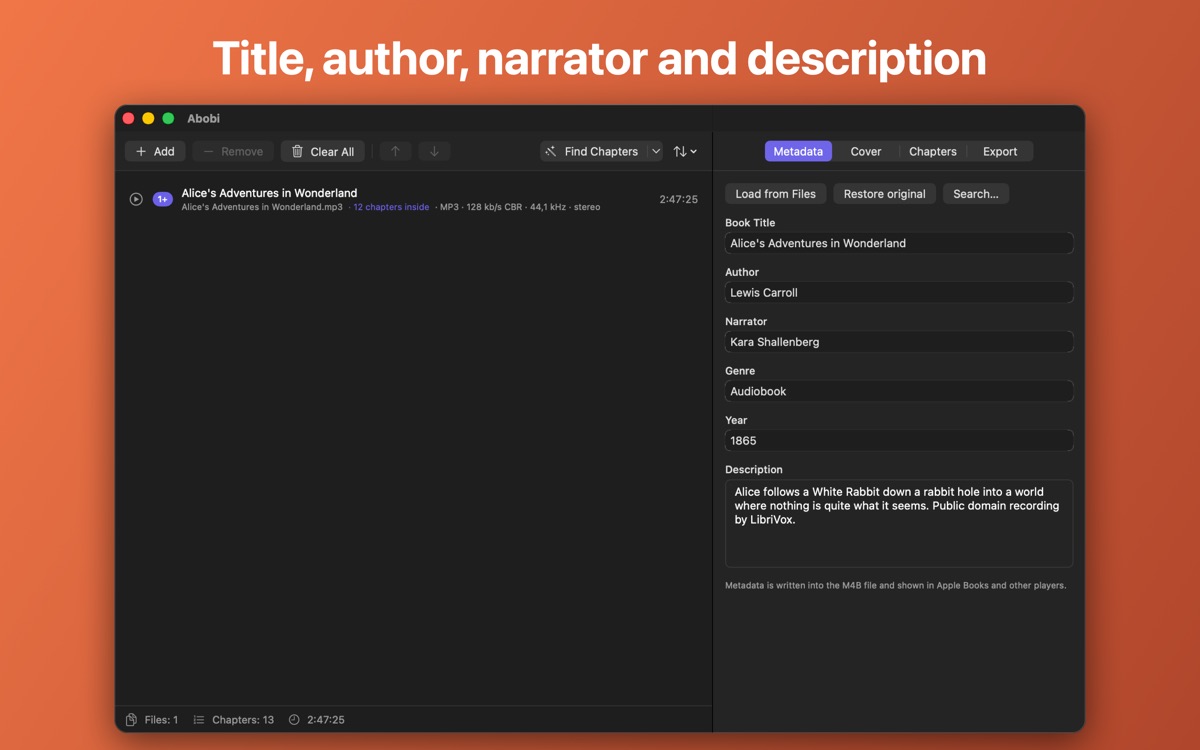Focus the Year field showing 1865
The image size is (1200, 750).
click(899, 440)
